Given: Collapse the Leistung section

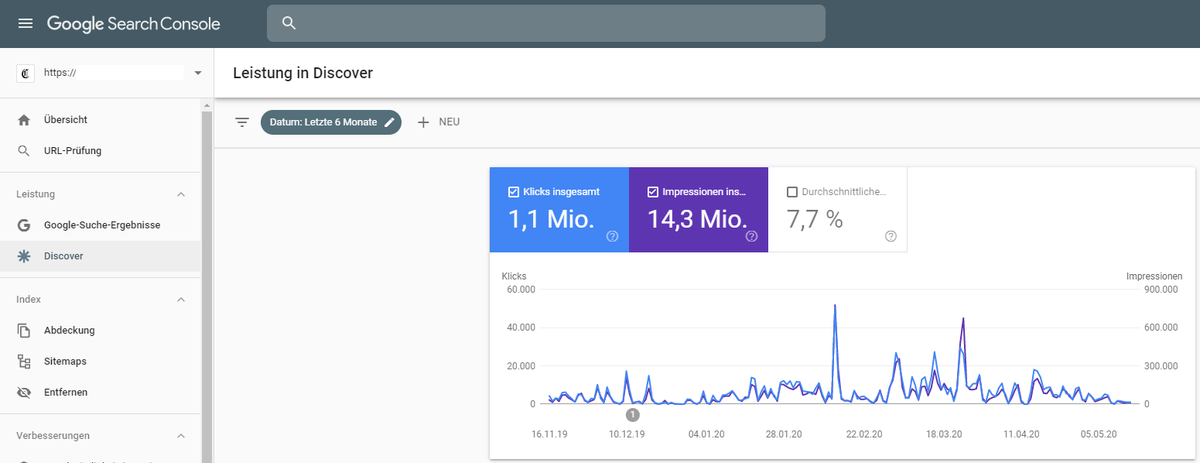Looking at the screenshot, I should point(181,194).
